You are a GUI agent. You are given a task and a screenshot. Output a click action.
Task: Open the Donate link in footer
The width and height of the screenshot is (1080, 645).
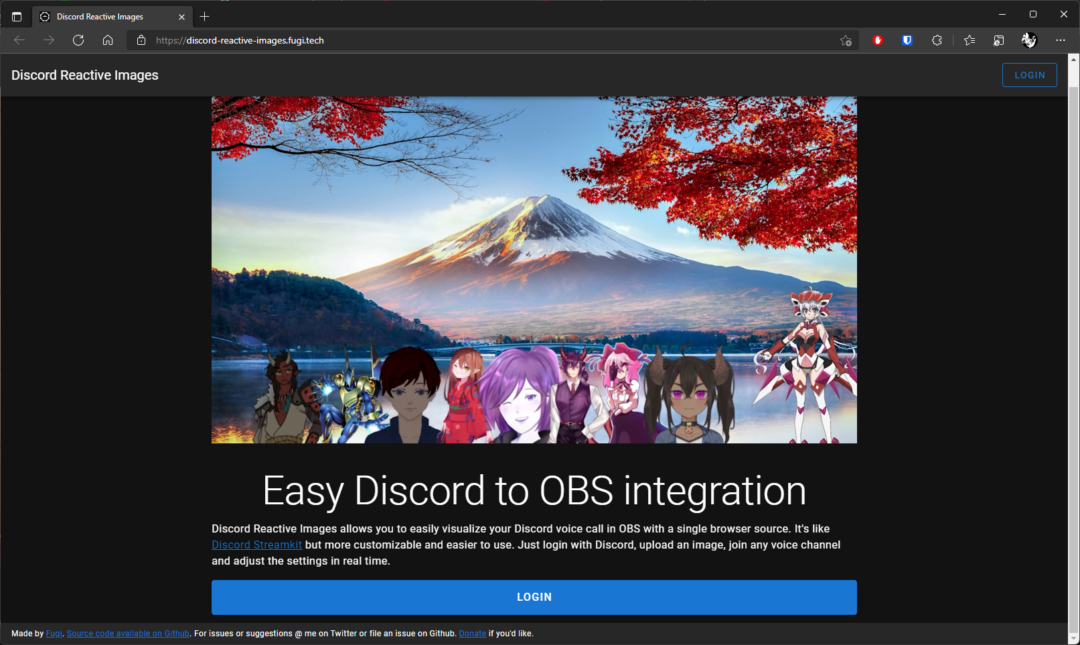472,633
